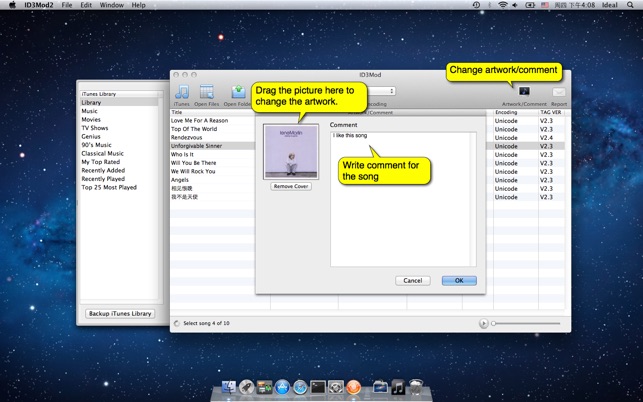Click the Backup iTunes Library button
Viewport: 643px width, 402px height.
(x=120, y=313)
